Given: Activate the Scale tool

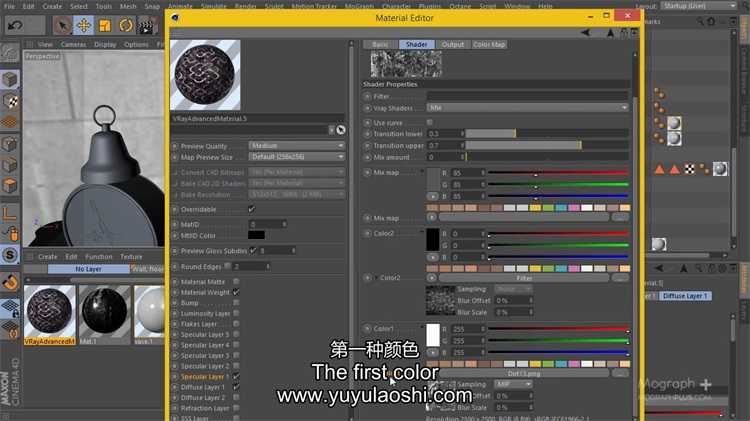Looking at the screenshot, I should 104,25.
